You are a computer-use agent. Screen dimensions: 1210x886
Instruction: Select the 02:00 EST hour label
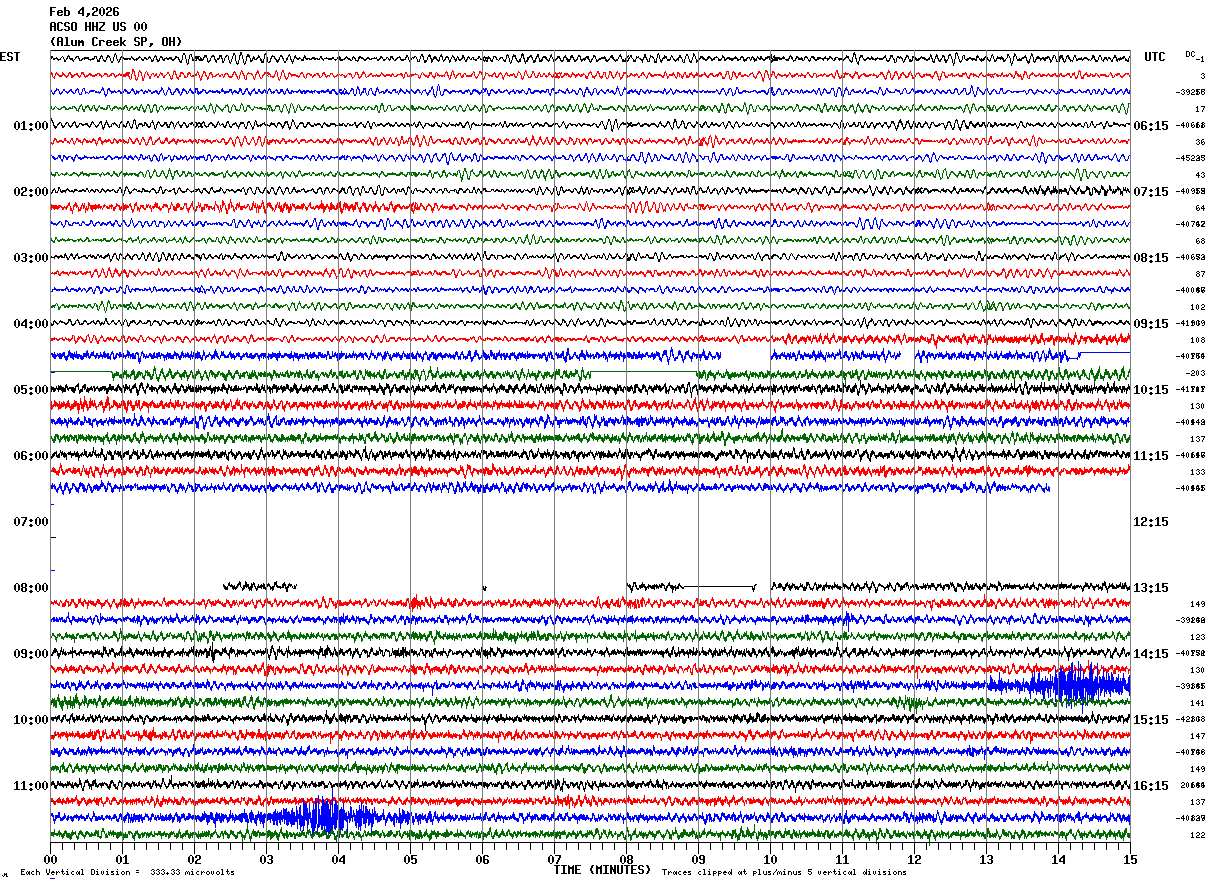pyautogui.click(x=30, y=192)
